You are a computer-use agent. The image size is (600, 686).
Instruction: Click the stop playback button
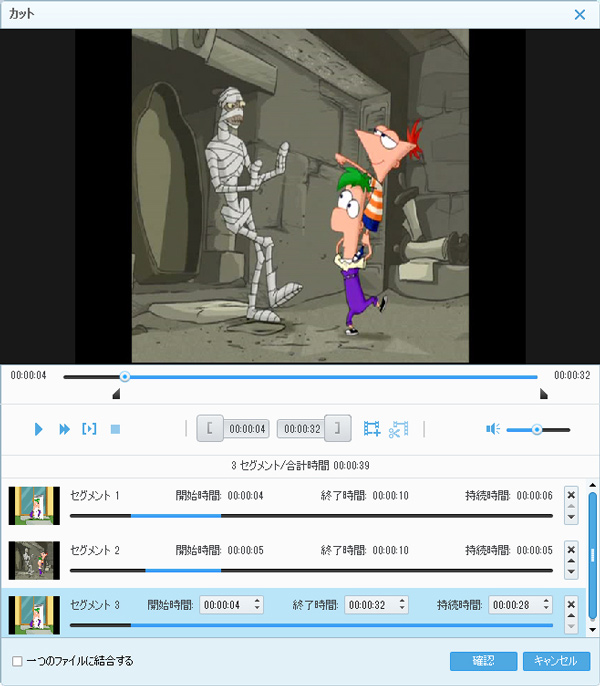(x=115, y=429)
